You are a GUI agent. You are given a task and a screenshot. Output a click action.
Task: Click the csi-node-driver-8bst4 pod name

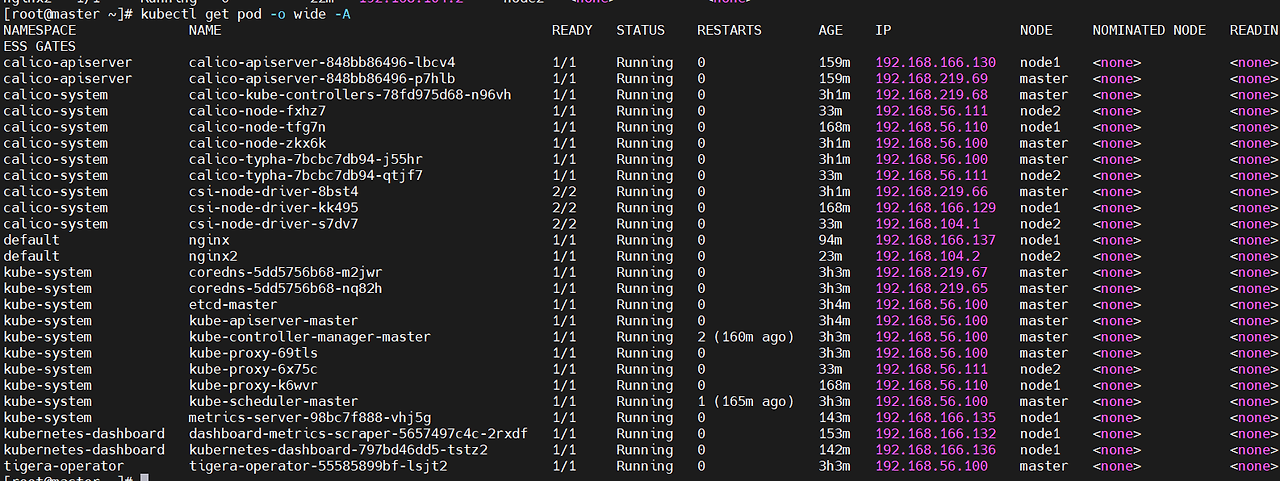[273, 191]
